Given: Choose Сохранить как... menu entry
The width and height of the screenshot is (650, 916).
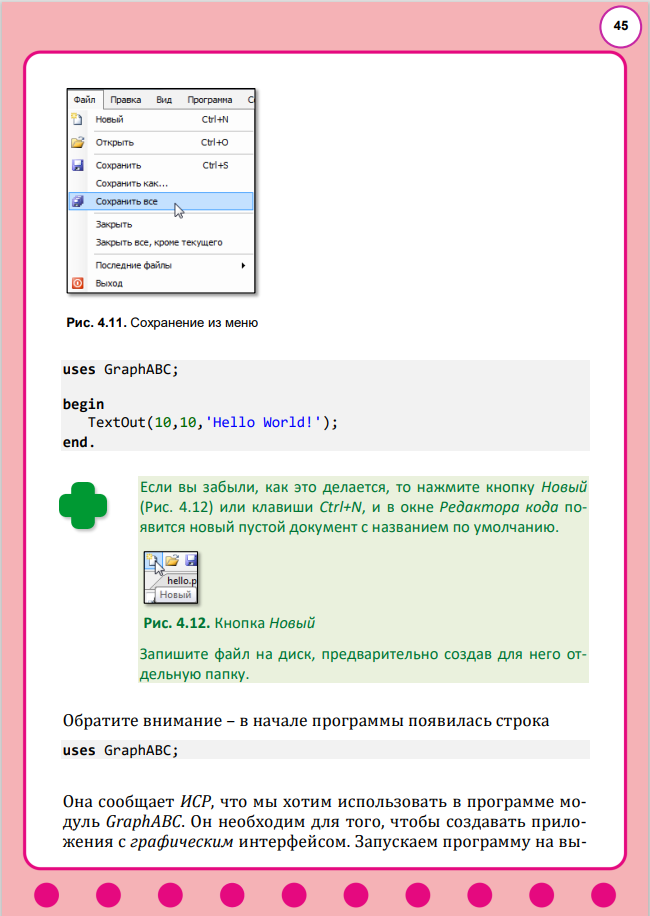Looking at the screenshot, I should click(x=131, y=183).
